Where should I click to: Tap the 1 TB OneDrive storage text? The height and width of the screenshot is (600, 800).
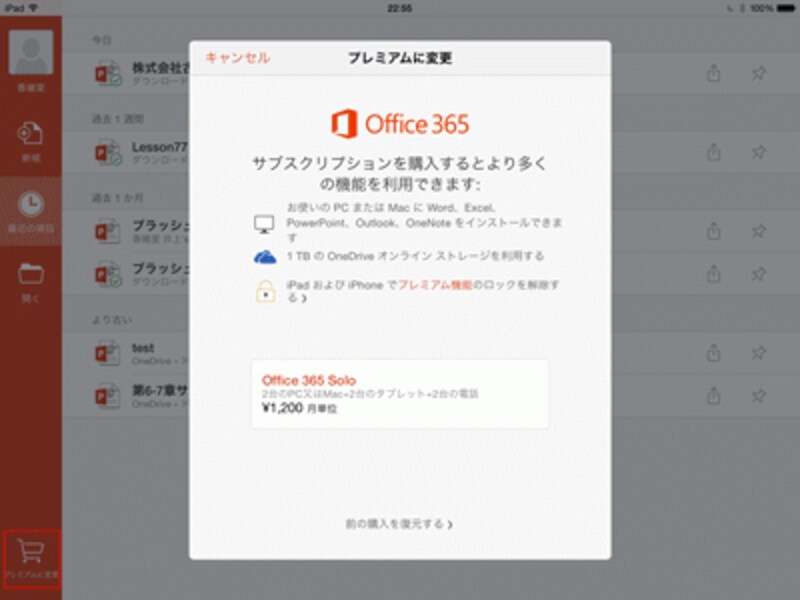415,256
